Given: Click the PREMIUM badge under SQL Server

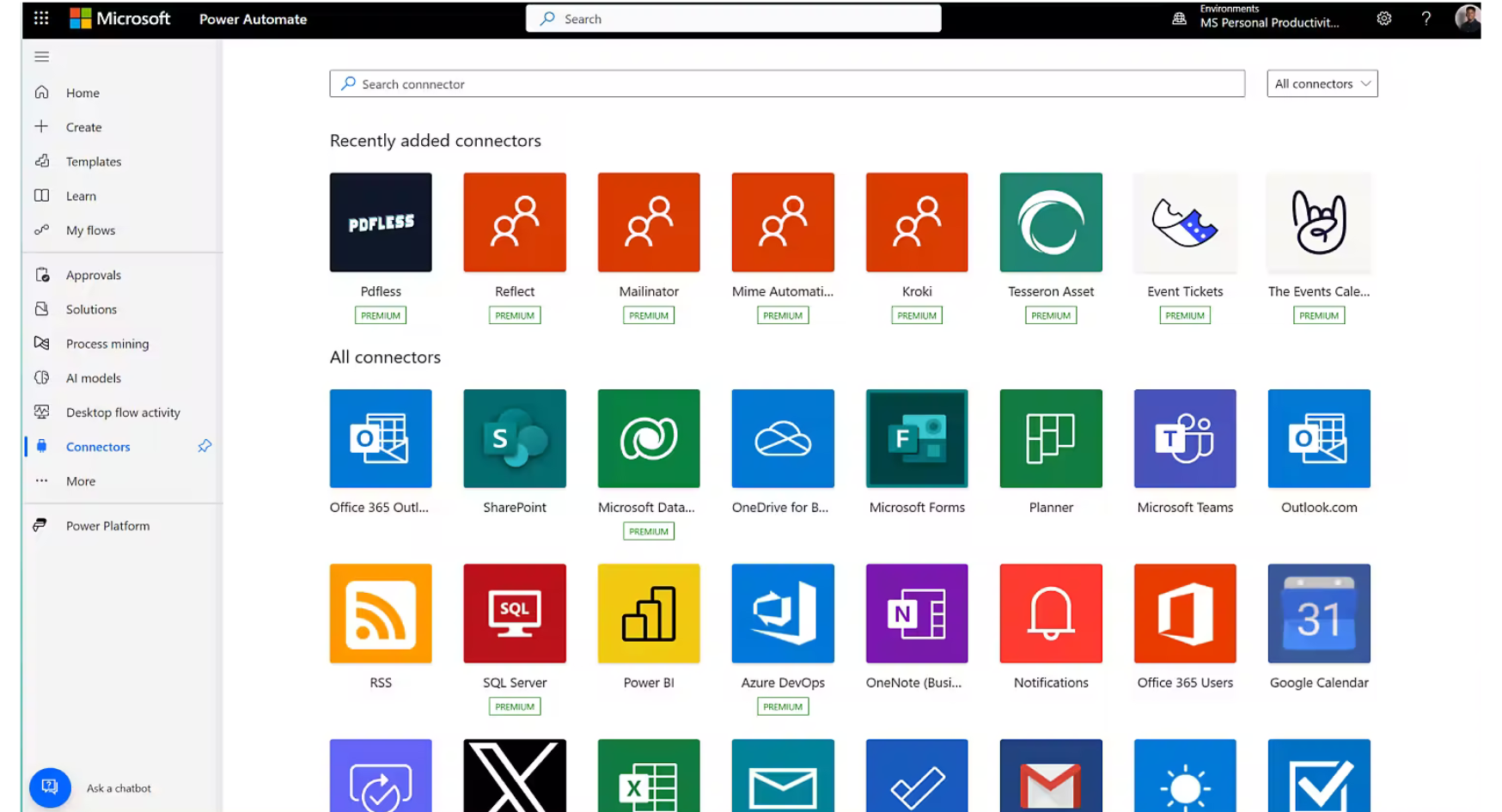Looking at the screenshot, I should tap(515, 706).
